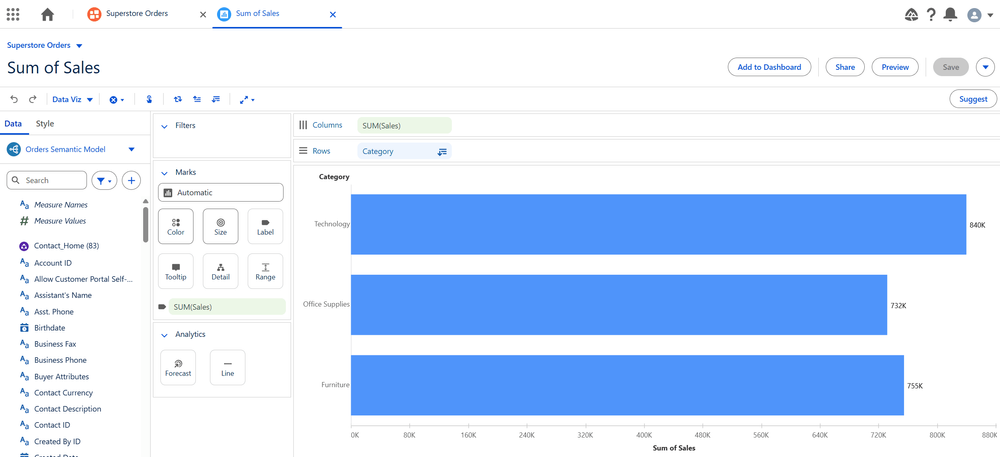This screenshot has height=457, width=1000.
Task: Click the Undo arrow in the toolbar
Action: coord(14,99)
